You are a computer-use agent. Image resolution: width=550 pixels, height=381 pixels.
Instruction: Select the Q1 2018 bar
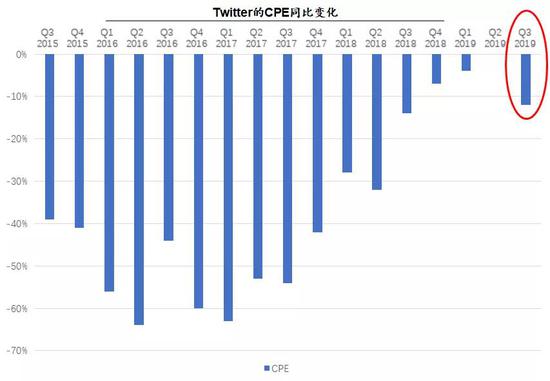347,113
